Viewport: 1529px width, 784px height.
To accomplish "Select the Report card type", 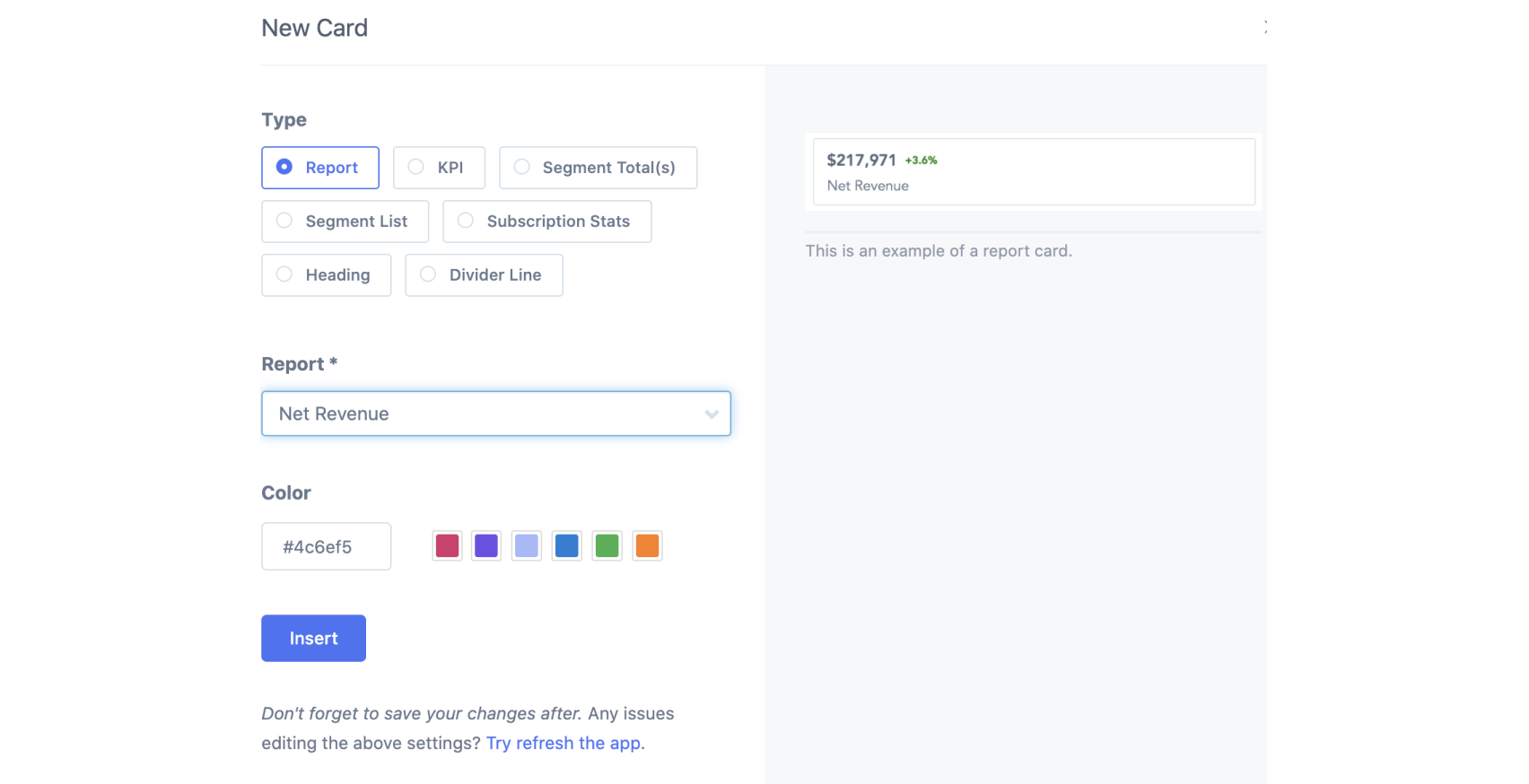I will pyautogui.click(x=320, y=168).
